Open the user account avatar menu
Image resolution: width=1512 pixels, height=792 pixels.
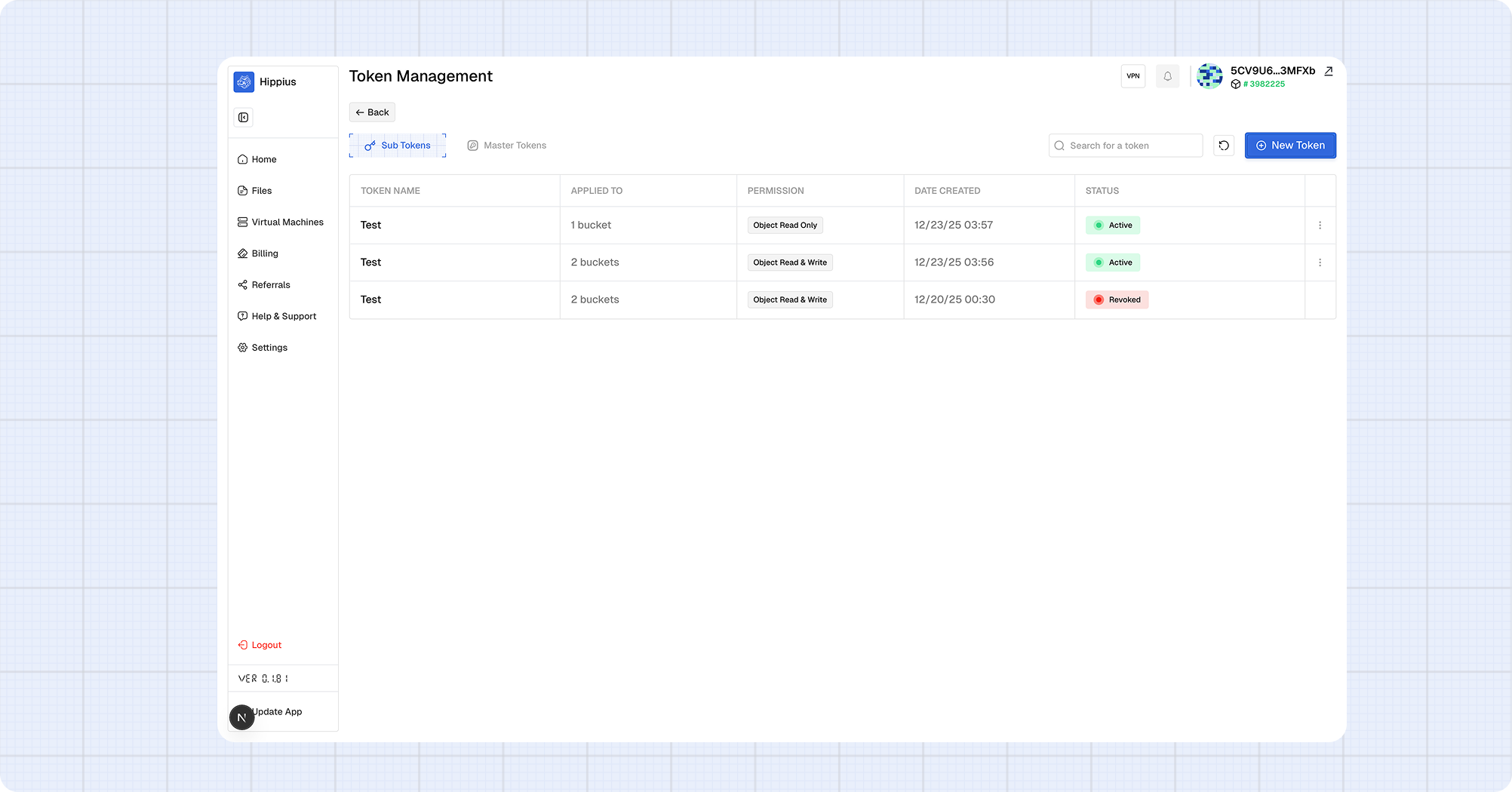(1209, 76)
